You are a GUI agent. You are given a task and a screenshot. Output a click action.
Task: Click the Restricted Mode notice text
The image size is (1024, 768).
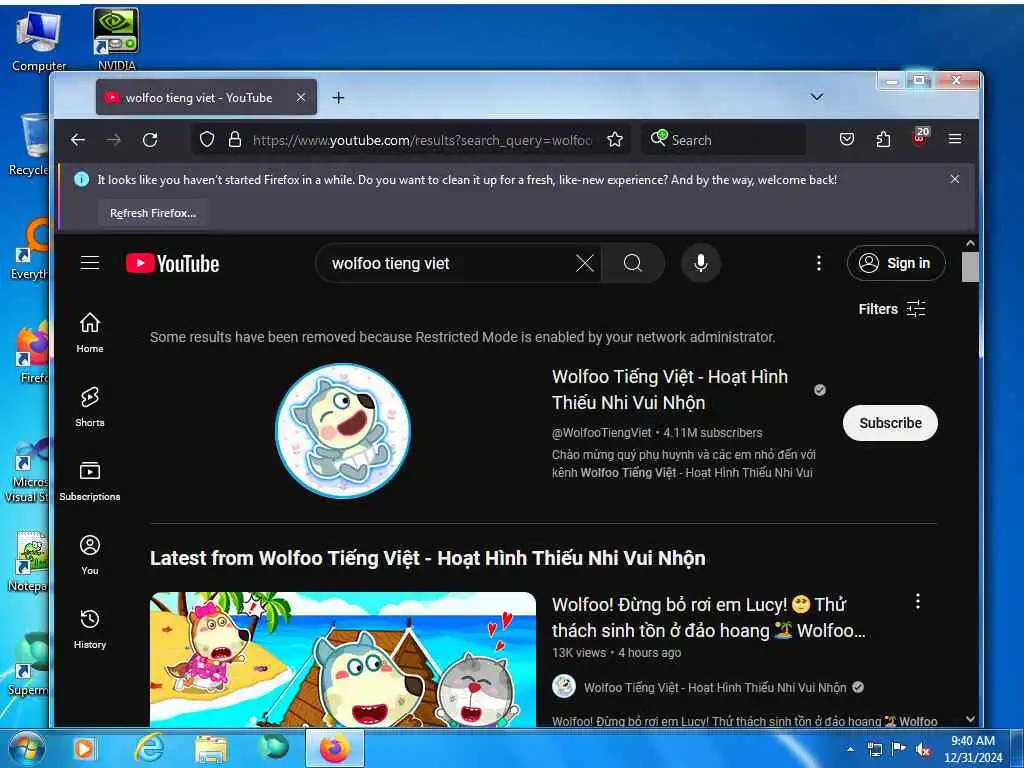[462, 338]
